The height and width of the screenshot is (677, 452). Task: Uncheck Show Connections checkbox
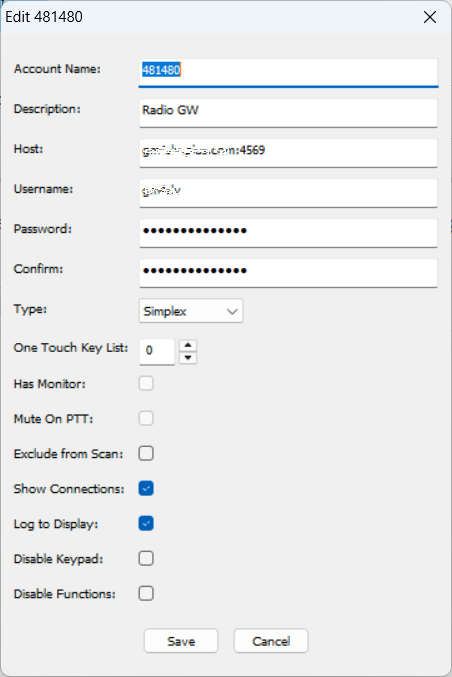pyautogui.click(x=146, y=488)
